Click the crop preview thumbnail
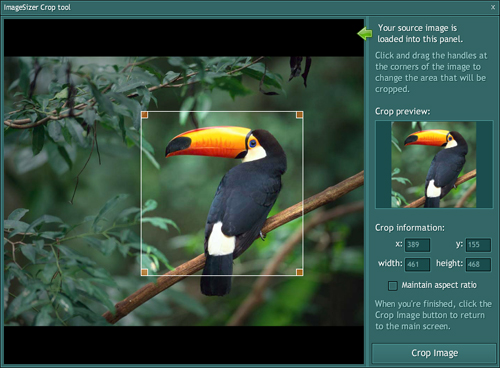This screenshot has width=500, height=368. [434, 165]
